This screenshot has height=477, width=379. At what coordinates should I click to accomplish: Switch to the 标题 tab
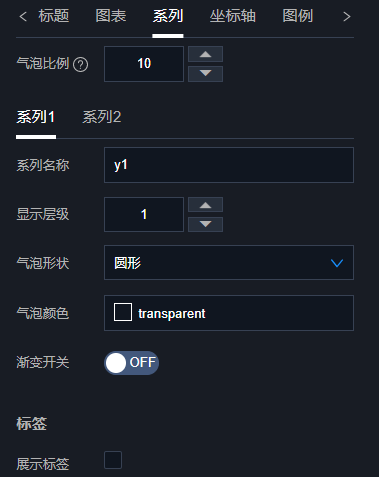click(x=53, y=16)
